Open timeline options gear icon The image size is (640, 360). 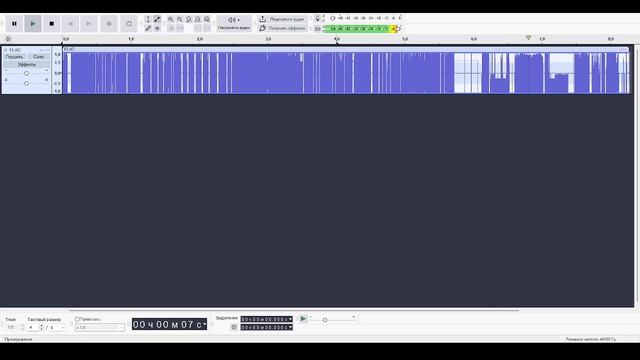(x=8, y=39)
